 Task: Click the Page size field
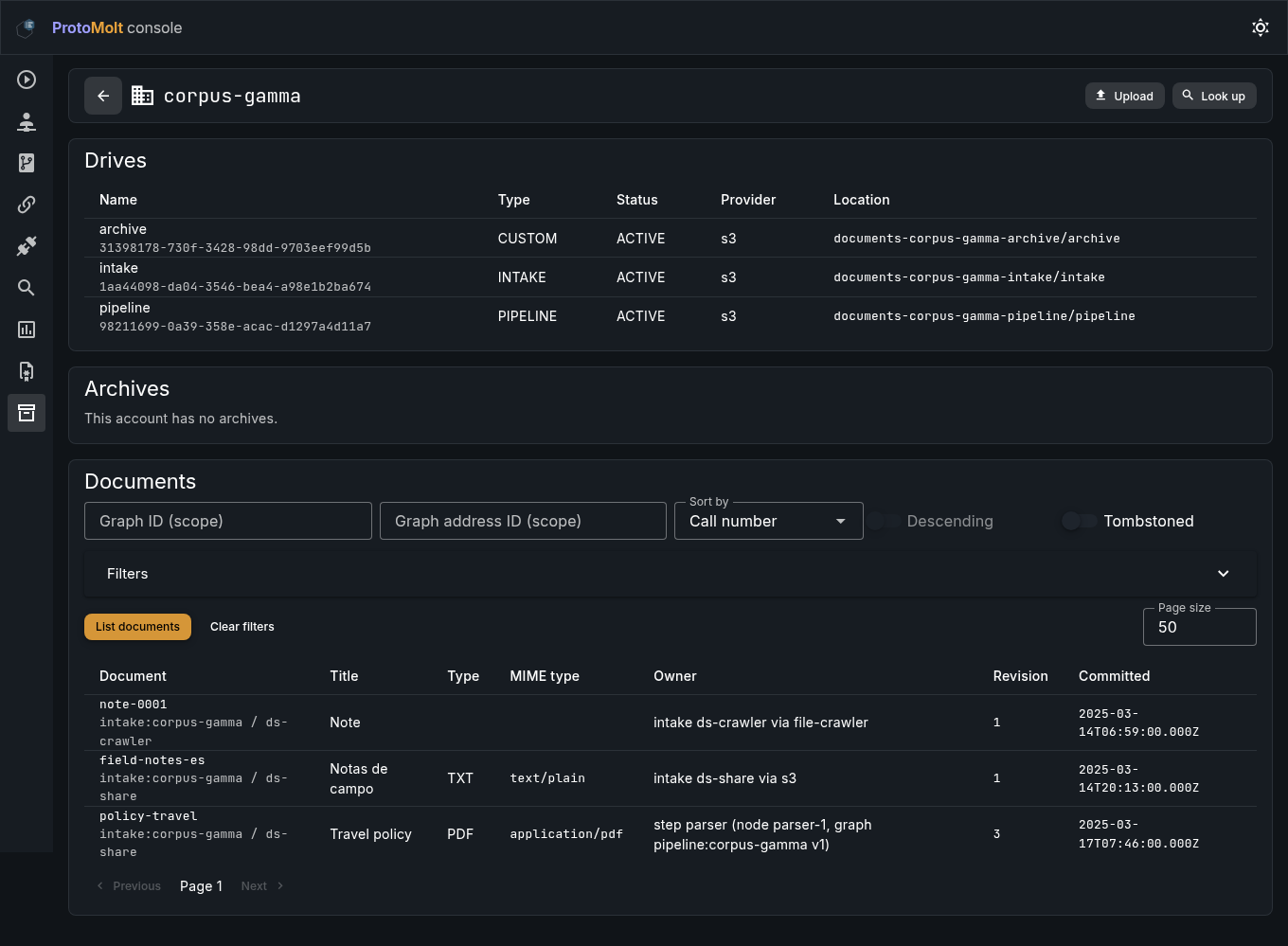(1200, 627)
